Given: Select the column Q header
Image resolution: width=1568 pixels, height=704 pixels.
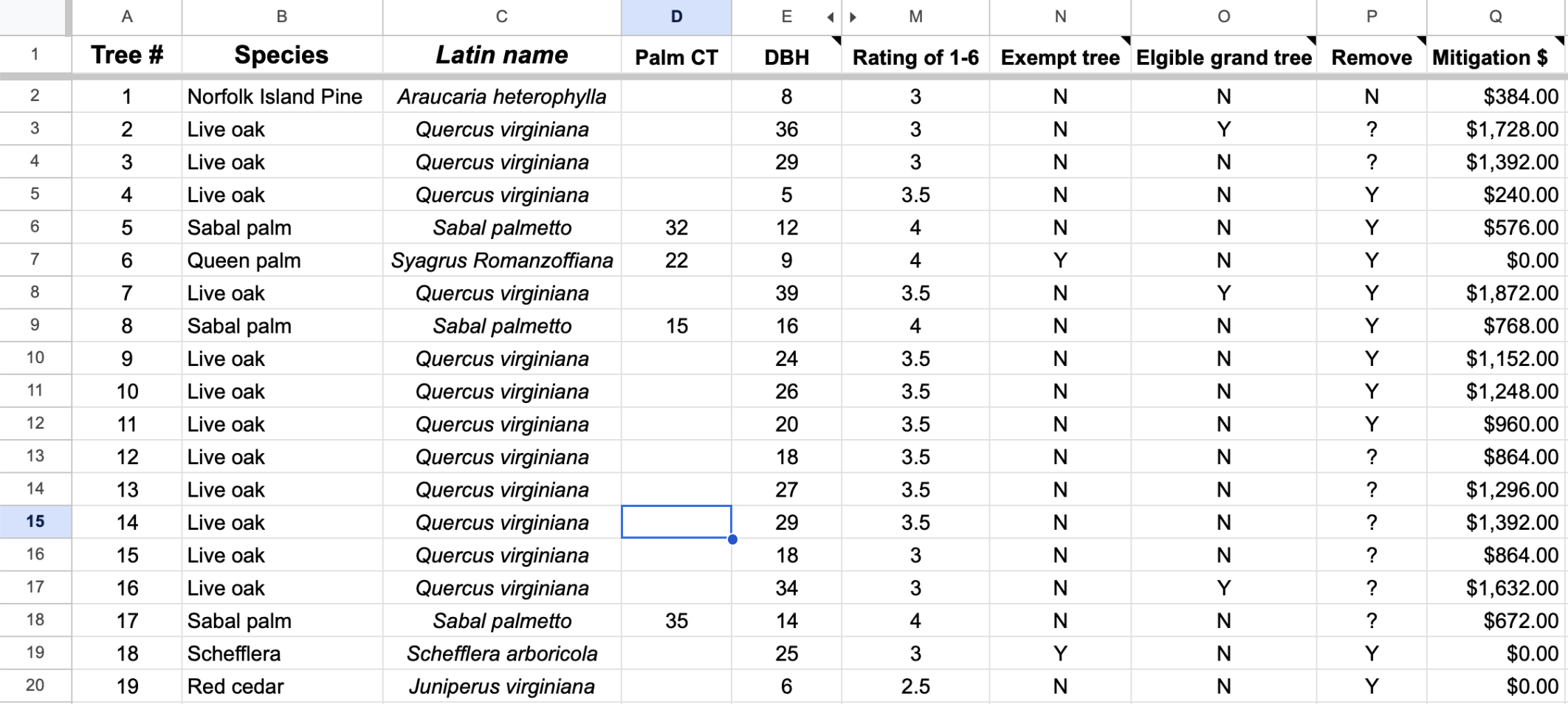Looking at the screenshot, I should (1496, 17).
